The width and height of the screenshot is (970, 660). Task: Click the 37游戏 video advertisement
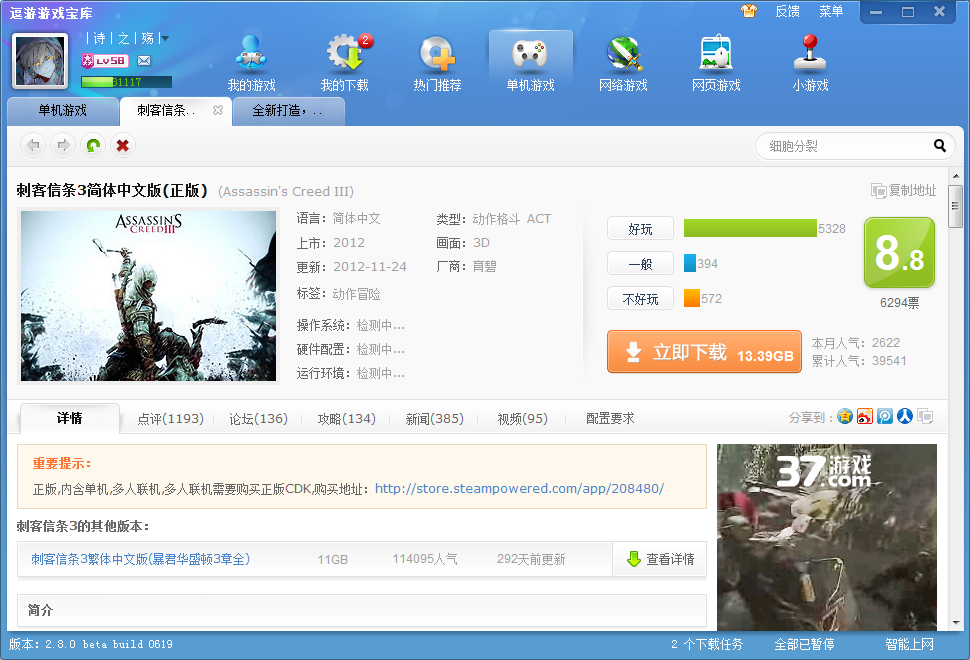point(827,537)
